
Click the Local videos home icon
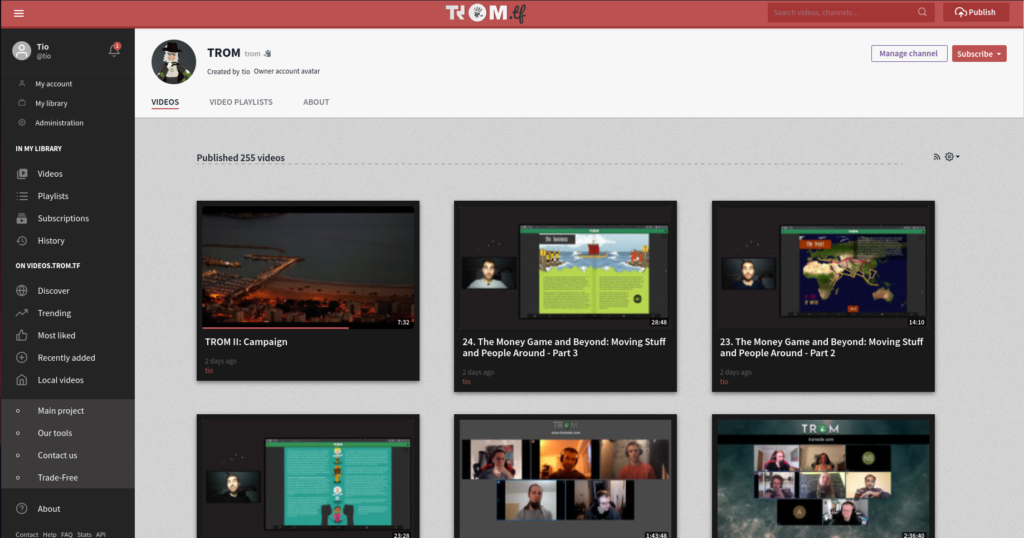22,379
